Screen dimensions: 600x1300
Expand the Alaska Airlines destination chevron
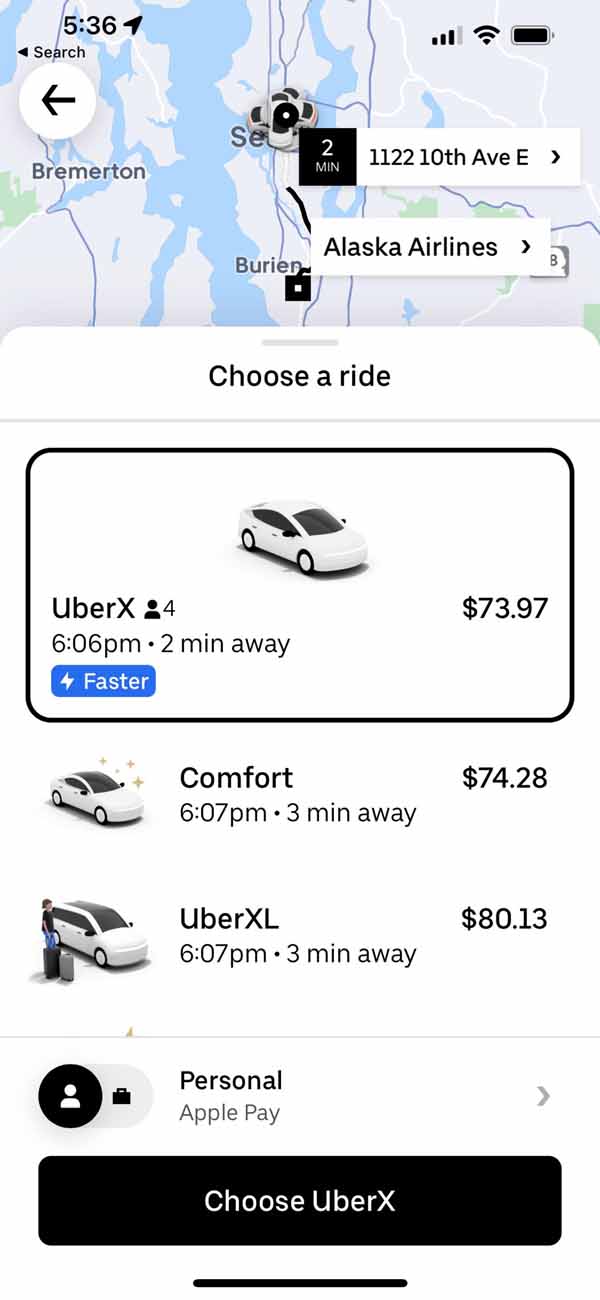click(526, 247)
